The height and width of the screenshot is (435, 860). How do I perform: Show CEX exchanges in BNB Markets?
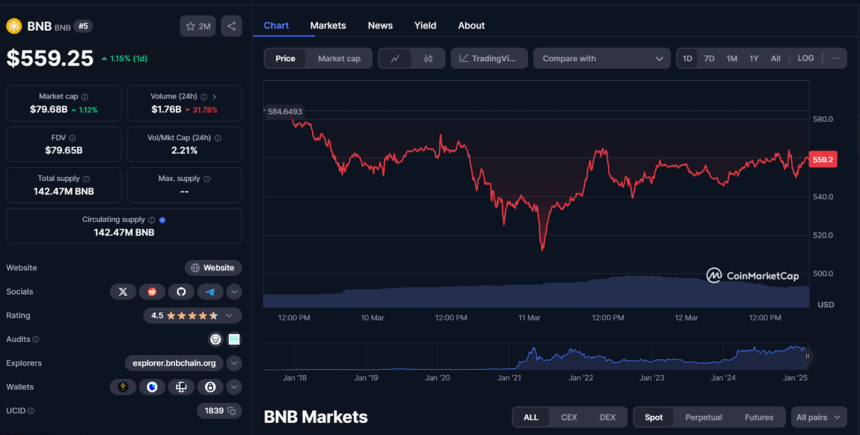pyautogui.click(x=569, y=417)
